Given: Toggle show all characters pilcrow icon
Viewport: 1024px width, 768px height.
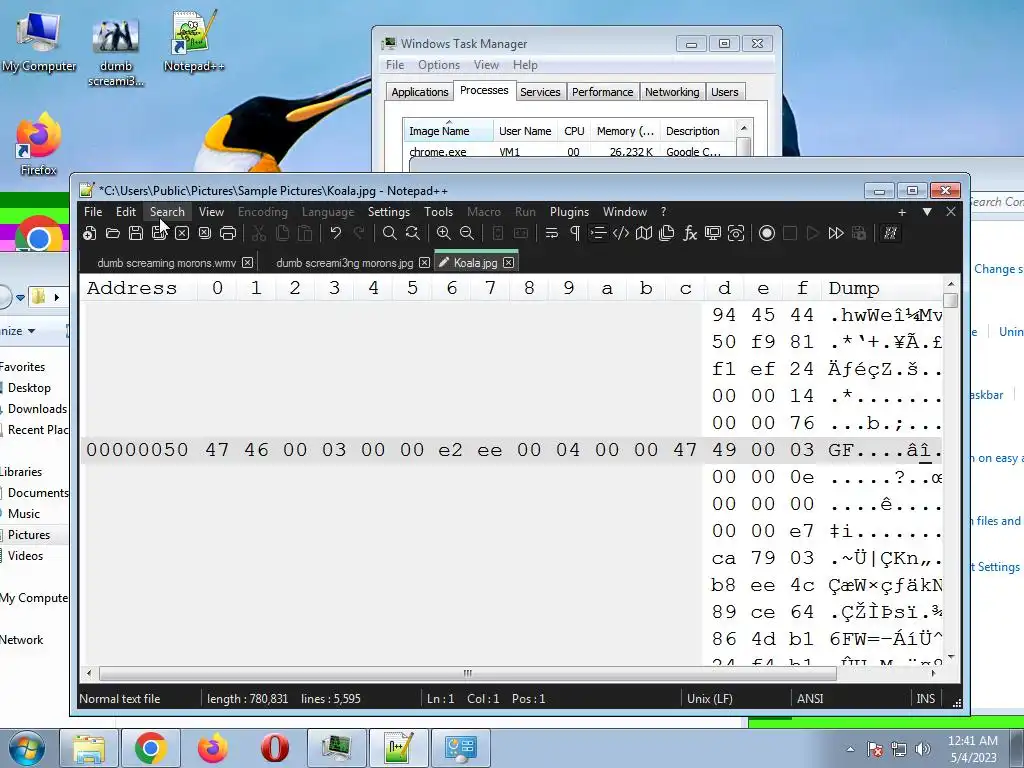Looking at the screenshot, I should [x=575, y=233].
